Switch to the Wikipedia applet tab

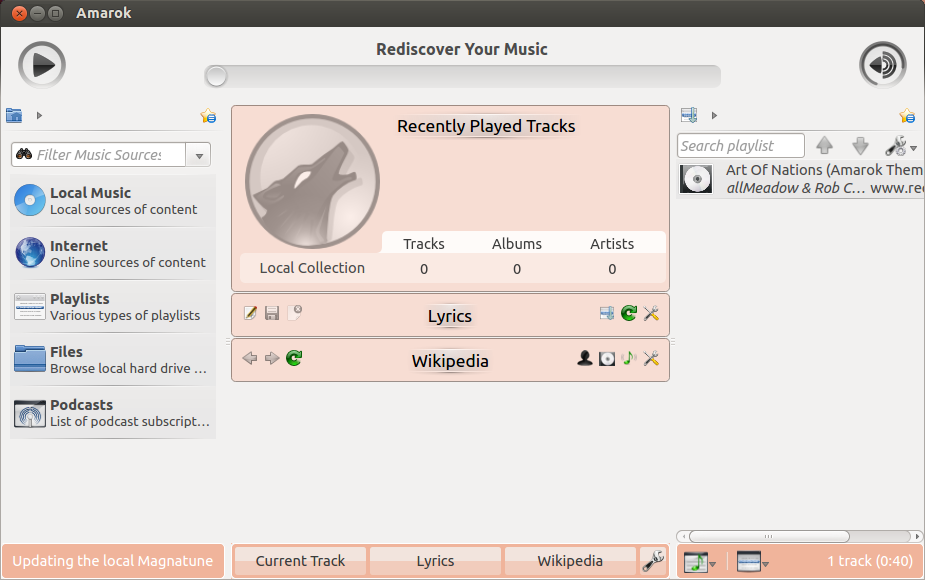point(570,561)
